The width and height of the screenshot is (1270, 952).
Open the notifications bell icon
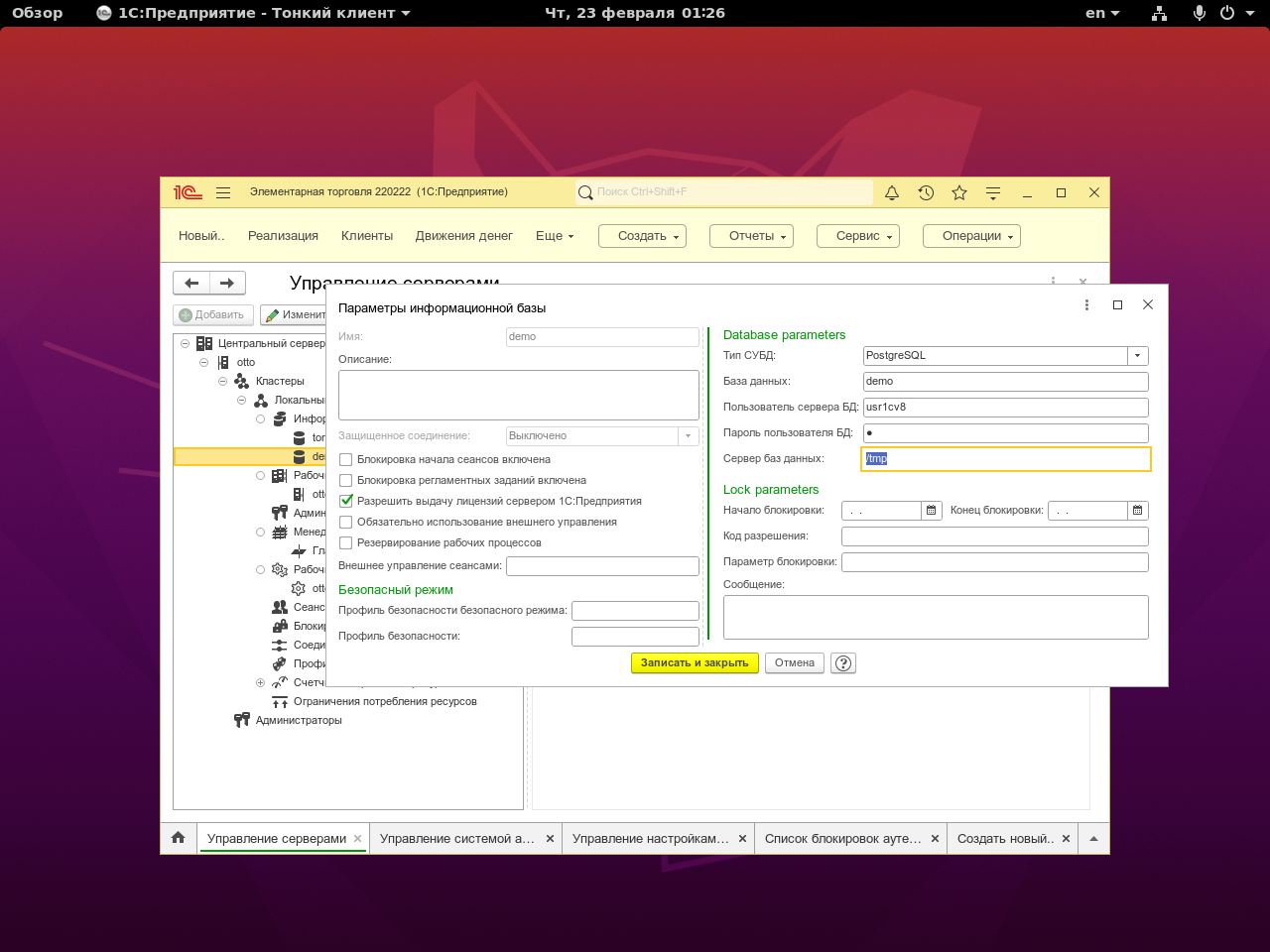pos(892,193)
